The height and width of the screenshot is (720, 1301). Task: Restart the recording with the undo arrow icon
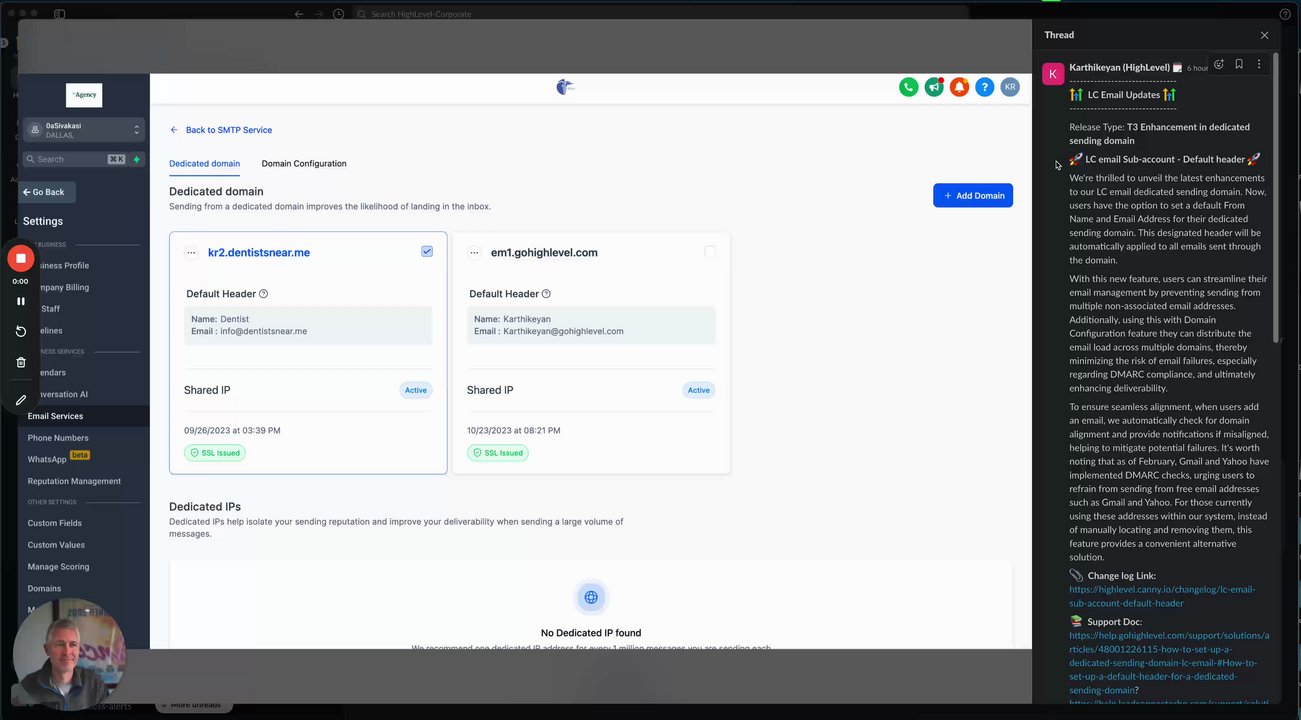pyautogui.click(x=20, y=331)
